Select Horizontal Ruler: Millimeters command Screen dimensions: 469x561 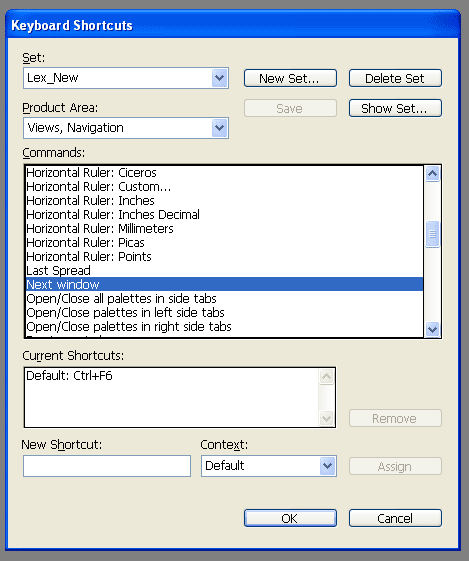click(x=224, y=229)
